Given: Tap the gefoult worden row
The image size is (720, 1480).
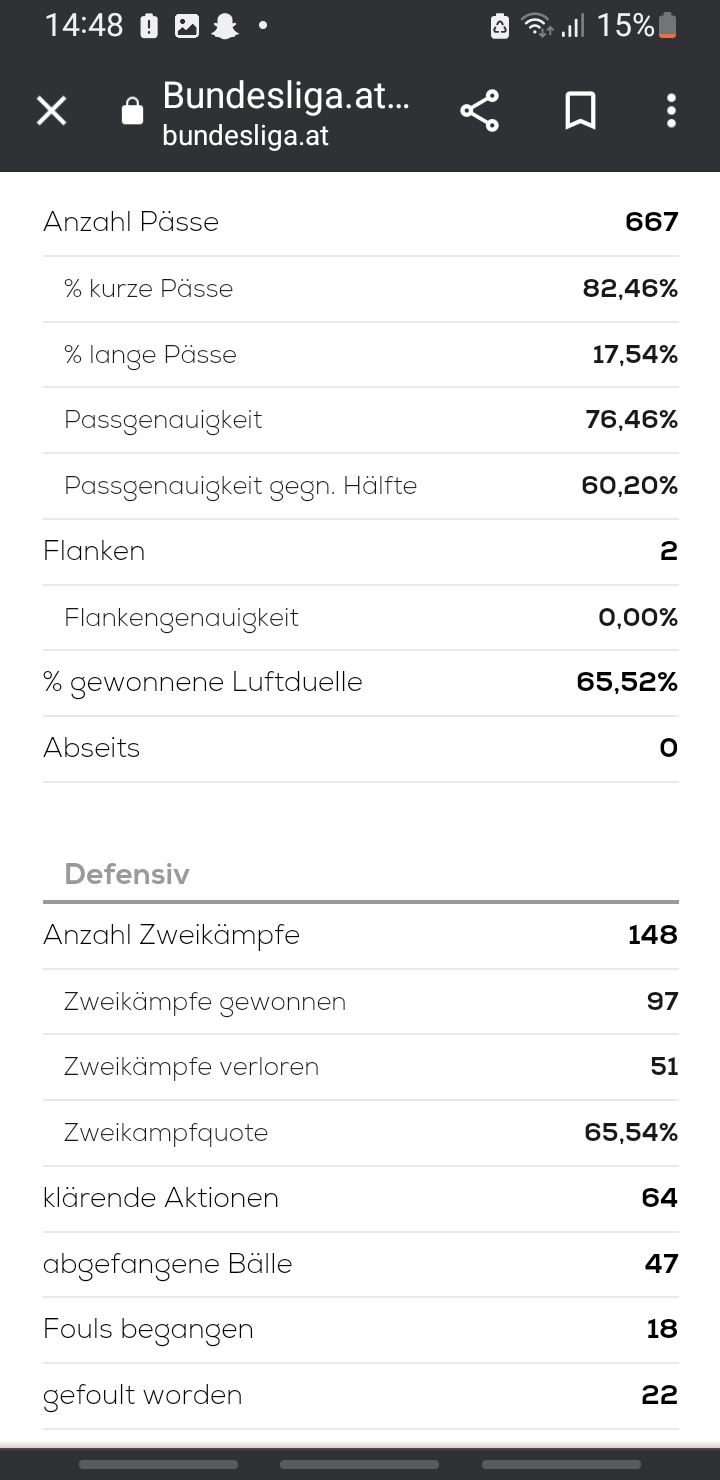Looking at the screenshot, I should coord(360,1395).
